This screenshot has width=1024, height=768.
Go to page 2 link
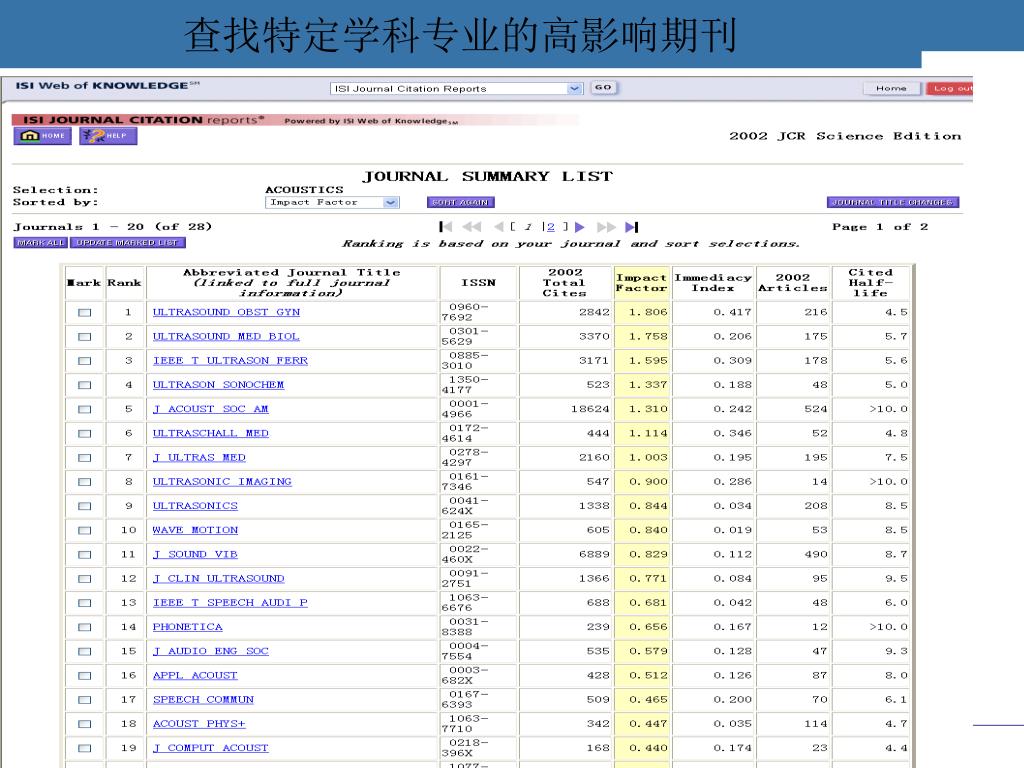pyautogui.click(x=551, y=227)
